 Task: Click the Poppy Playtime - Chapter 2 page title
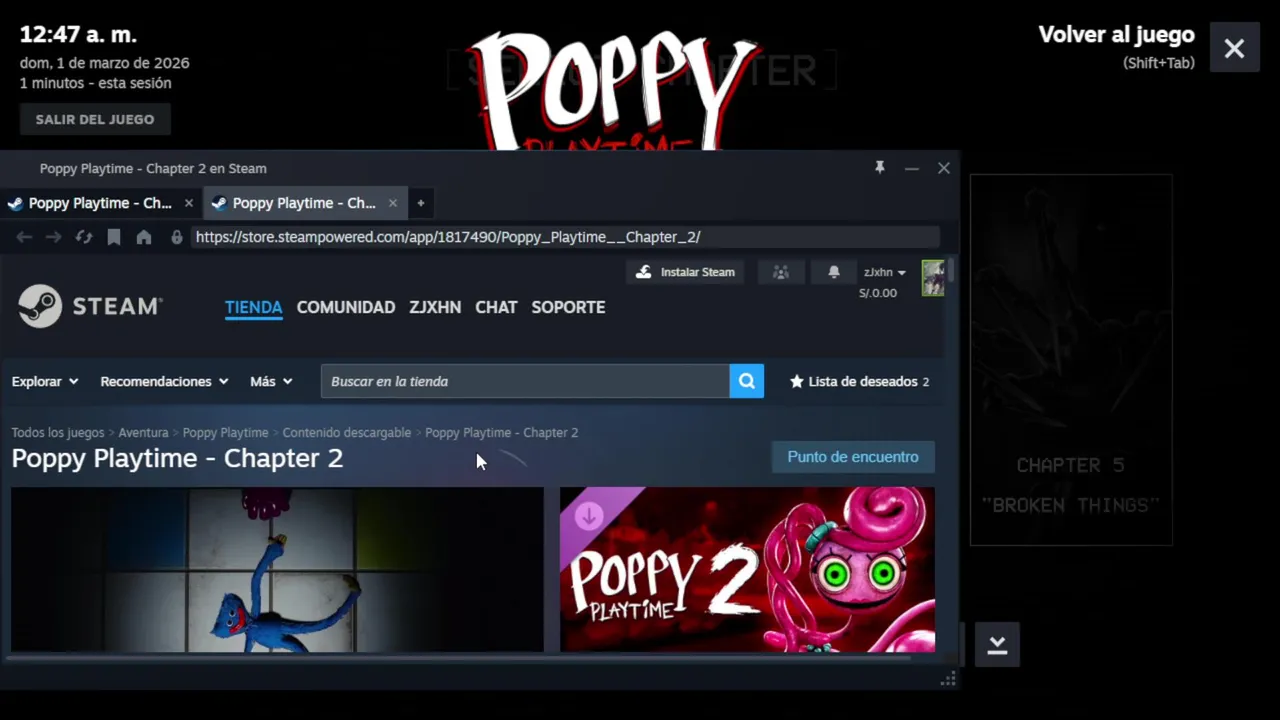(x=177, y=458)
